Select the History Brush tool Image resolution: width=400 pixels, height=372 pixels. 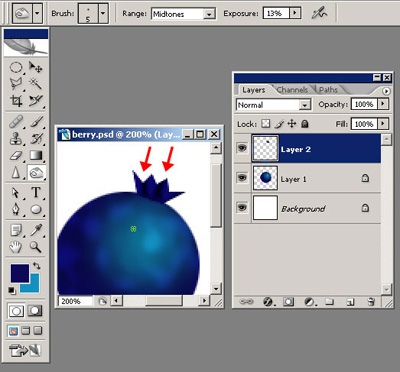[36, 138]
